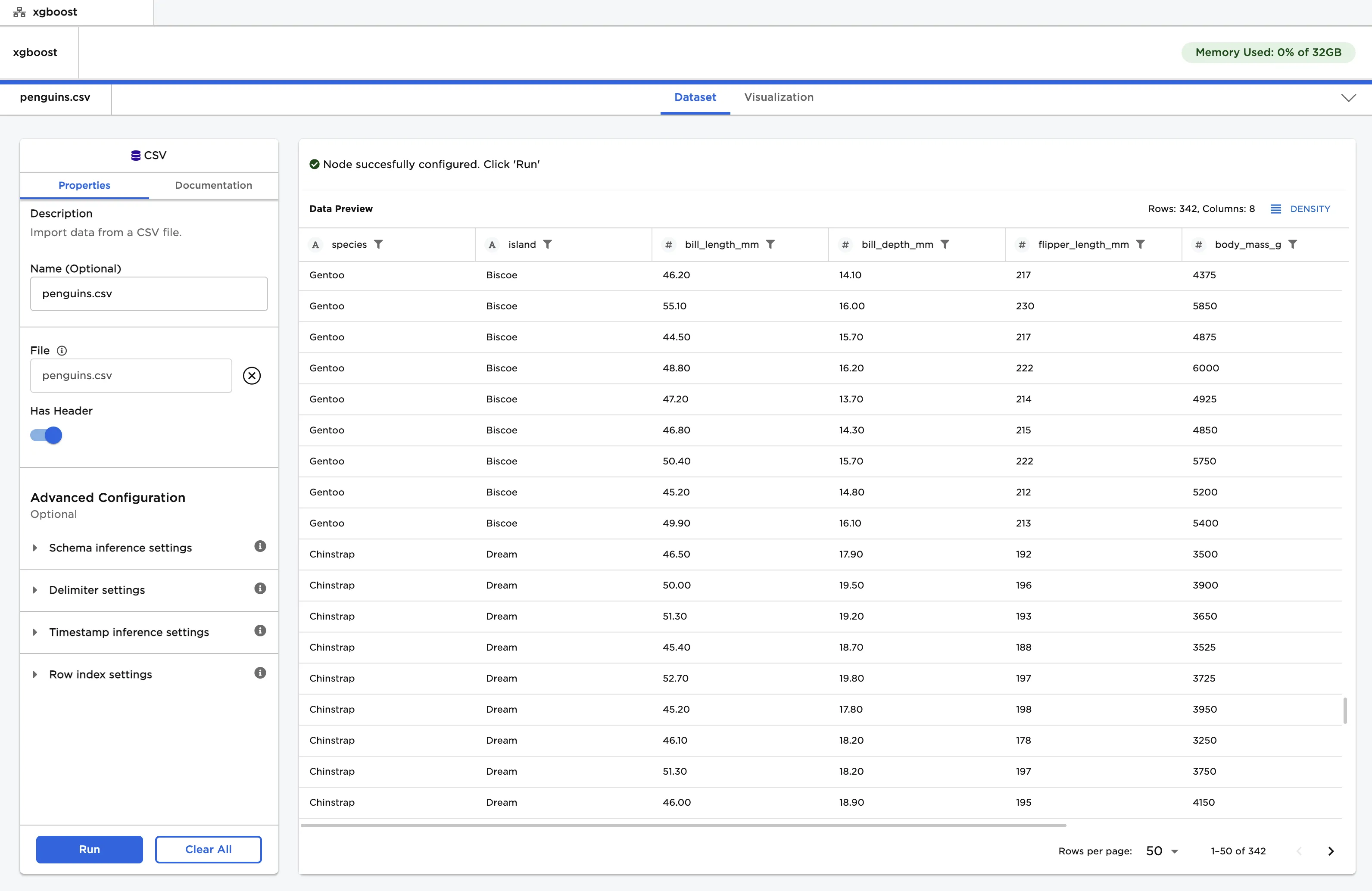Click the filter icon on island column
The height and width of the screenshot is (891, 1372).
click(547, 244)
